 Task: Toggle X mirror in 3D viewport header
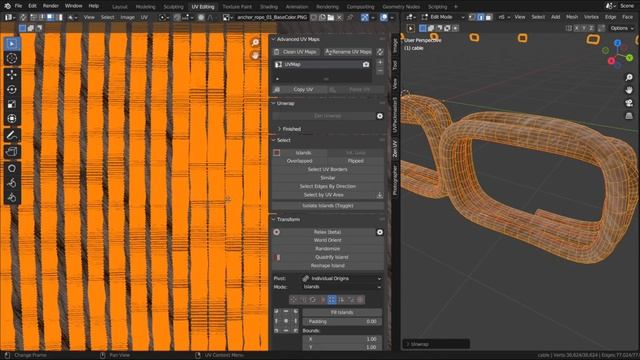(x=577, y=28)
